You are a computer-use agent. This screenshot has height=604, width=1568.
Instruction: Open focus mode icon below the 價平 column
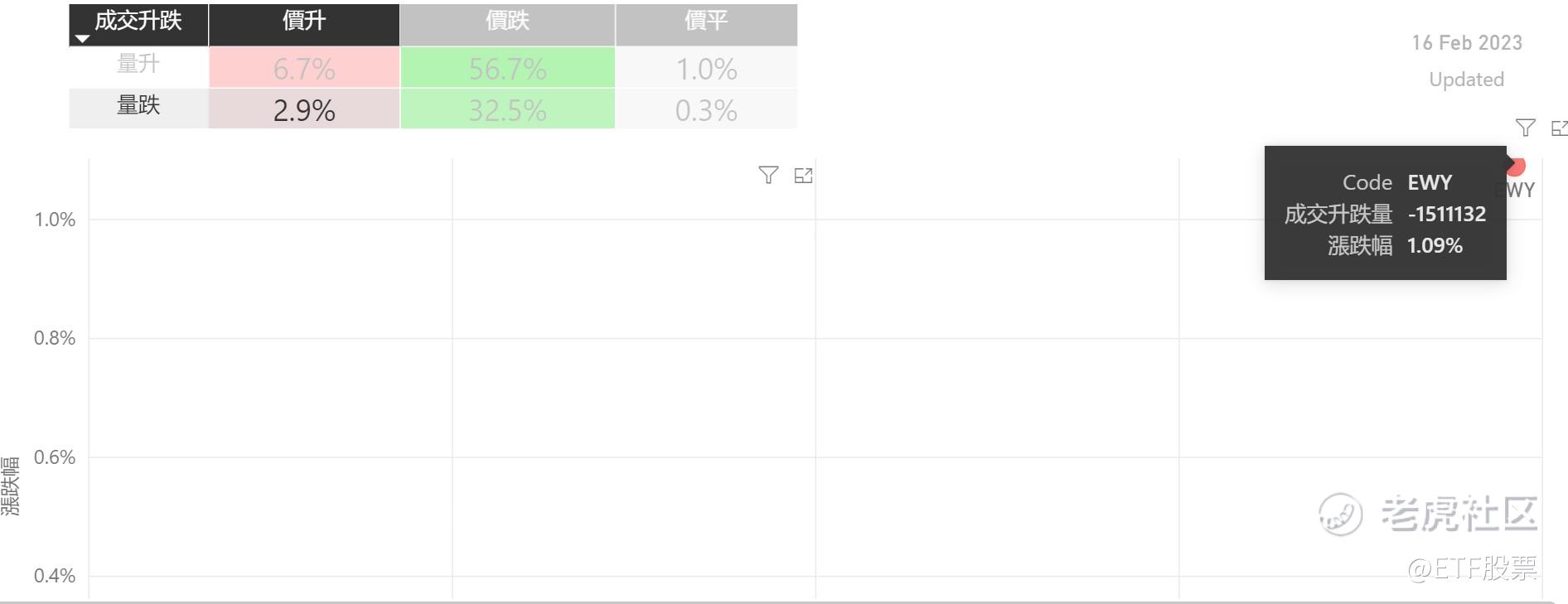(x=803, y=176)
